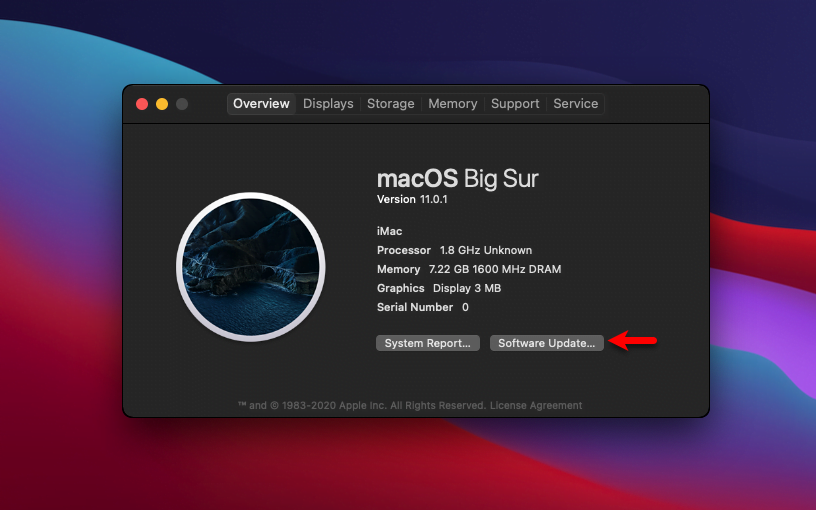816x510 pixels.
Task: Click the 1983-2020 Apple Inc. copyright text
Action: (x=362, y=405)
